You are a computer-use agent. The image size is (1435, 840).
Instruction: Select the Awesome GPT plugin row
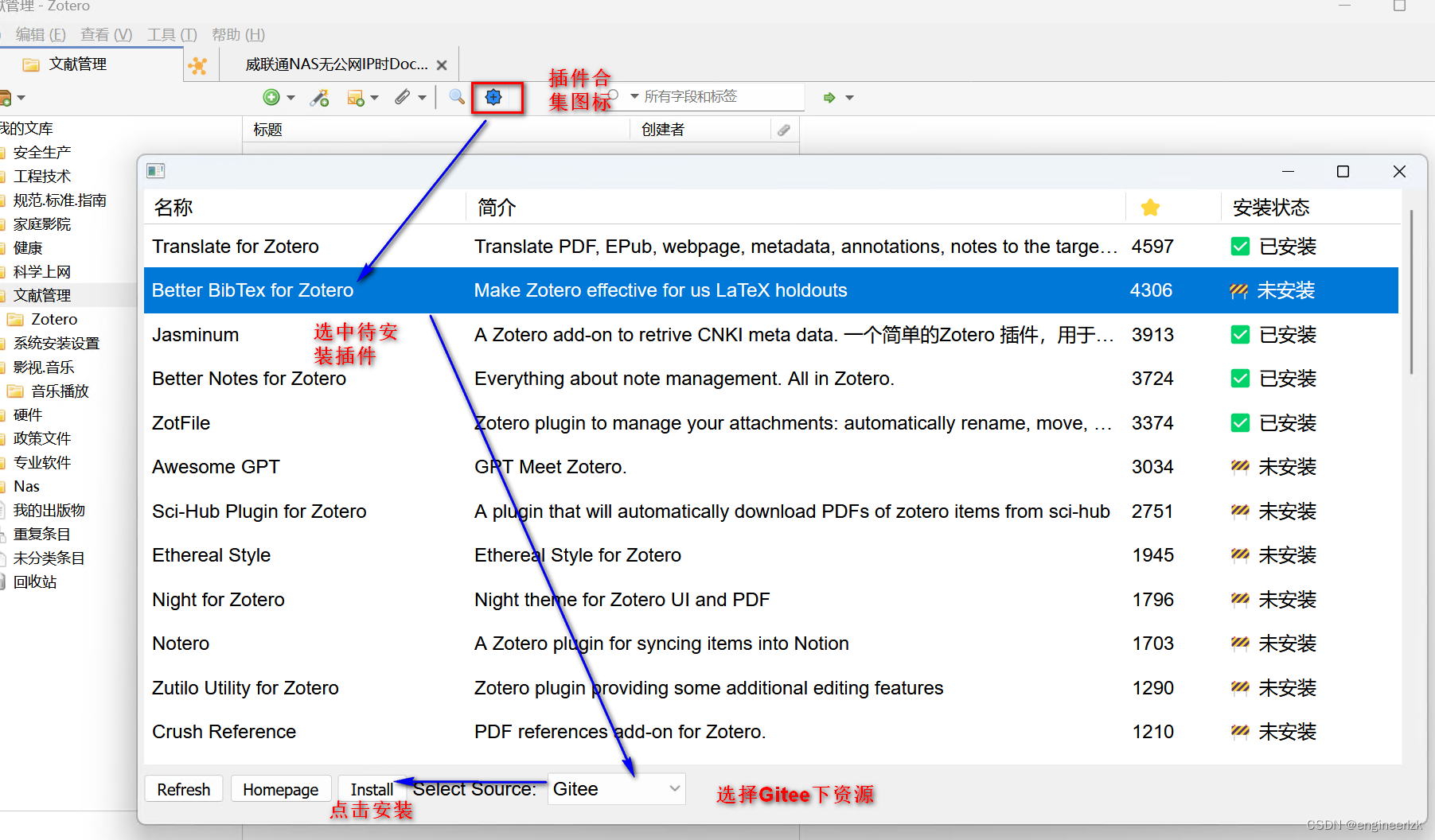click(x=771, y=467)
